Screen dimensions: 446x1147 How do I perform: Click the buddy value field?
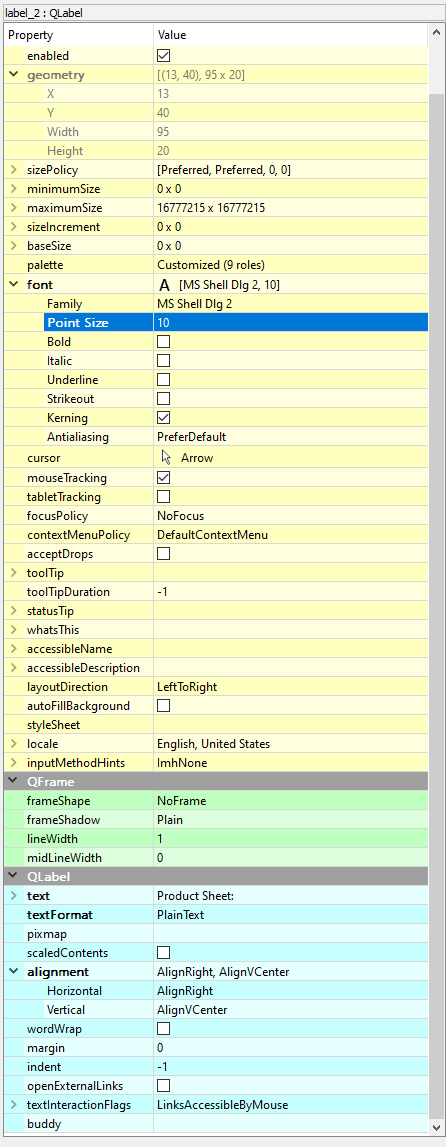click(x=291, y=1124)
